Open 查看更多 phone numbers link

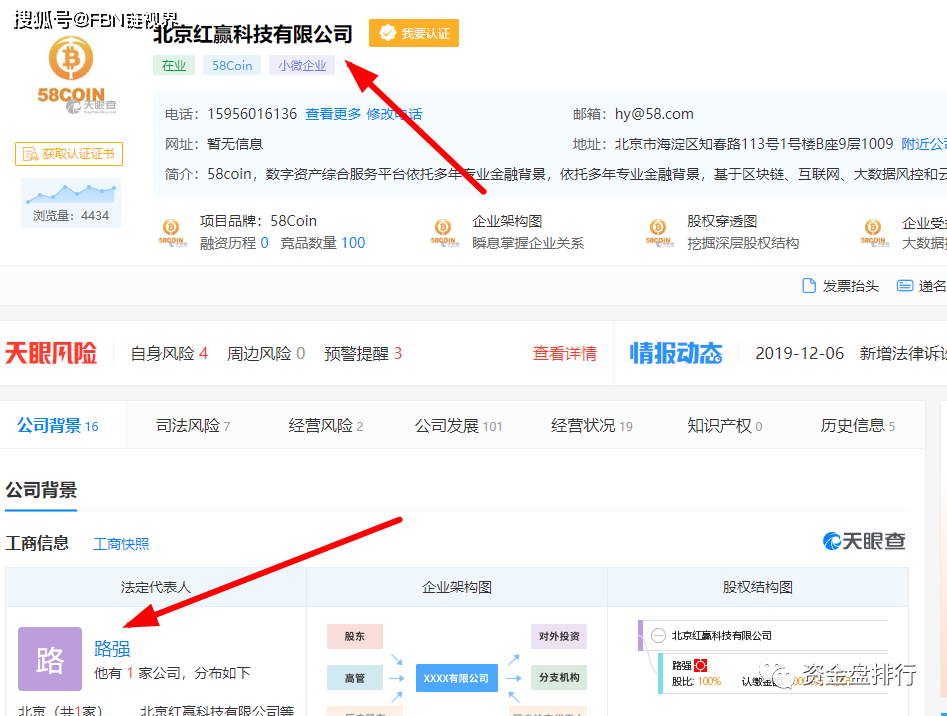tap(333, 114)
